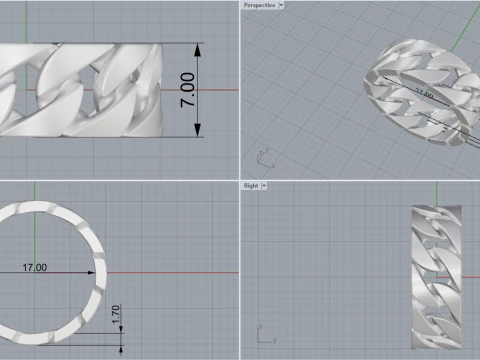Click the ring model in Perspective viewport
This screenshot has height=360, width=480.
tap(422, 92)
